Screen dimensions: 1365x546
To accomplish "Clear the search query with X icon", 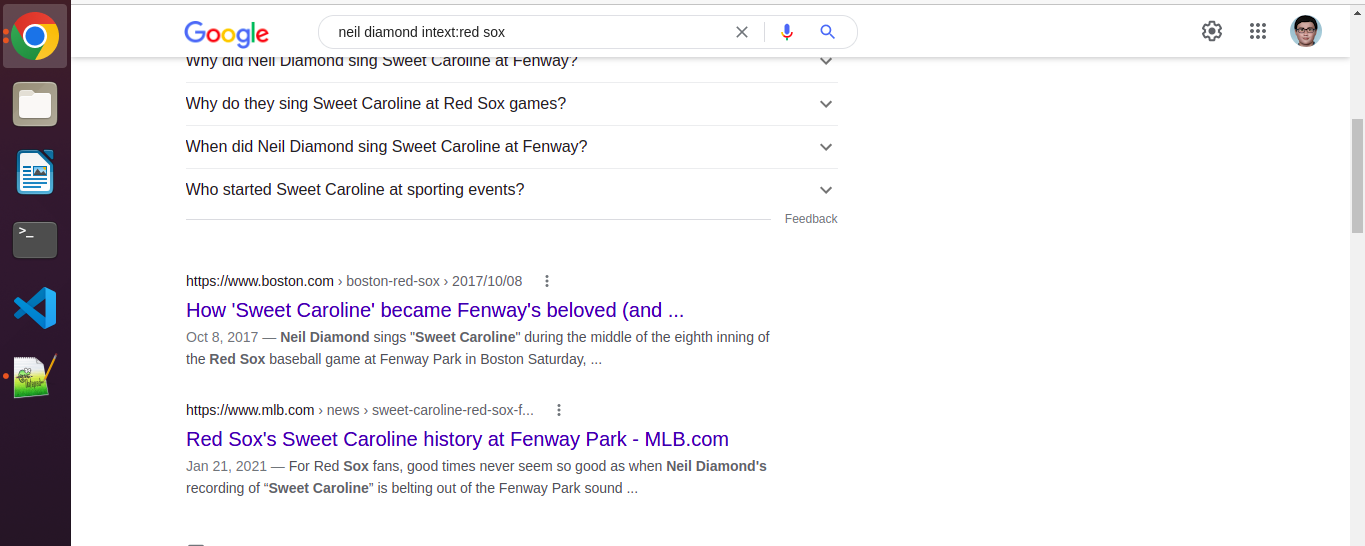I will click(742, 32).
